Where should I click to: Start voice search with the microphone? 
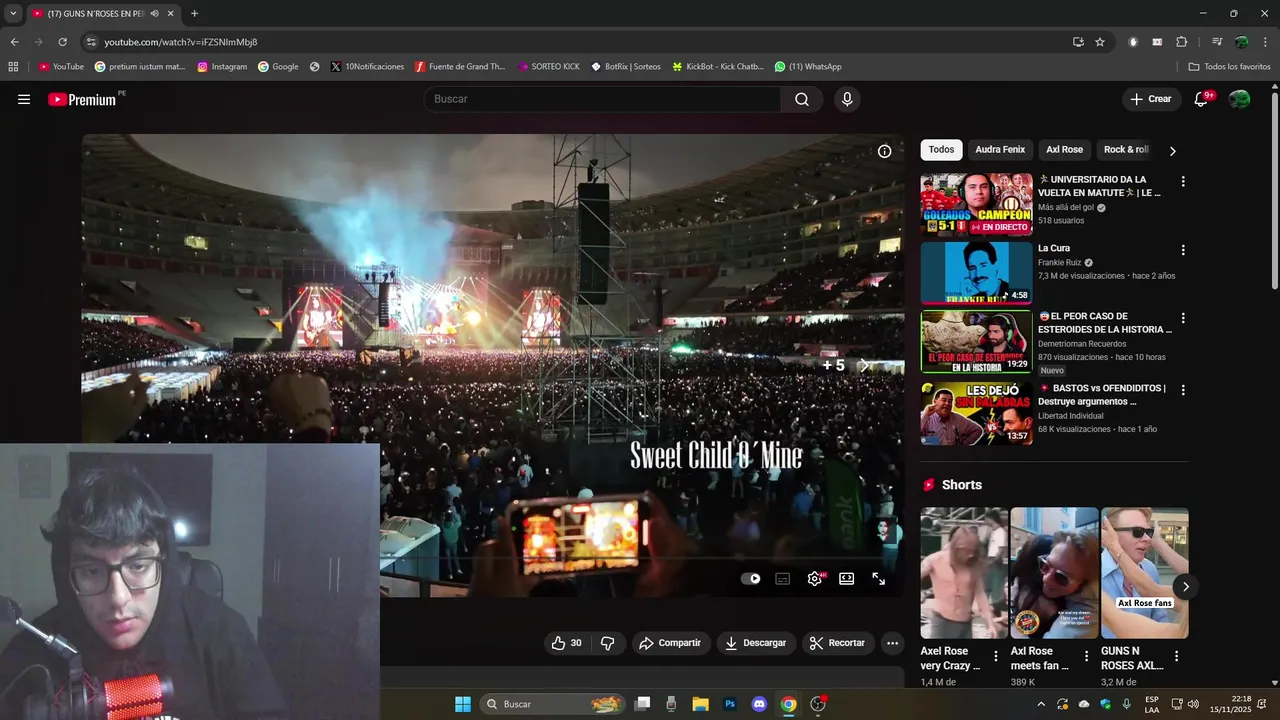[847, 99]
